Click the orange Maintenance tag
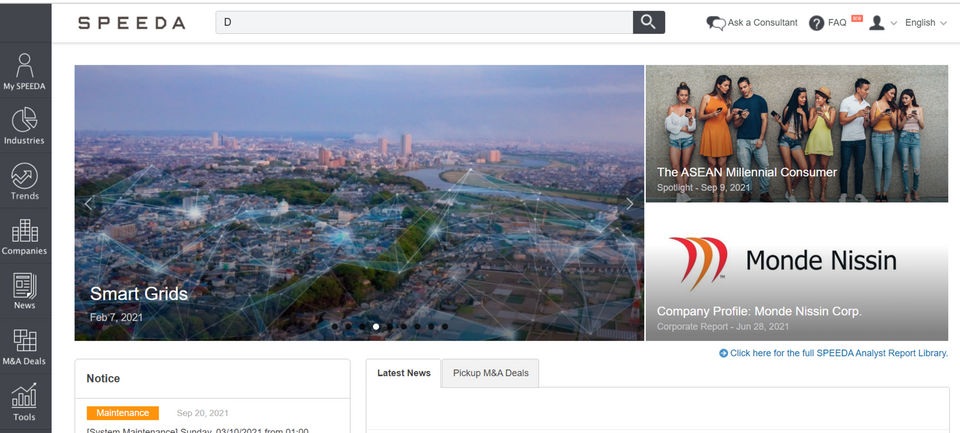The image size is (960, 433). pyautogui.click(x=122, y=413)
